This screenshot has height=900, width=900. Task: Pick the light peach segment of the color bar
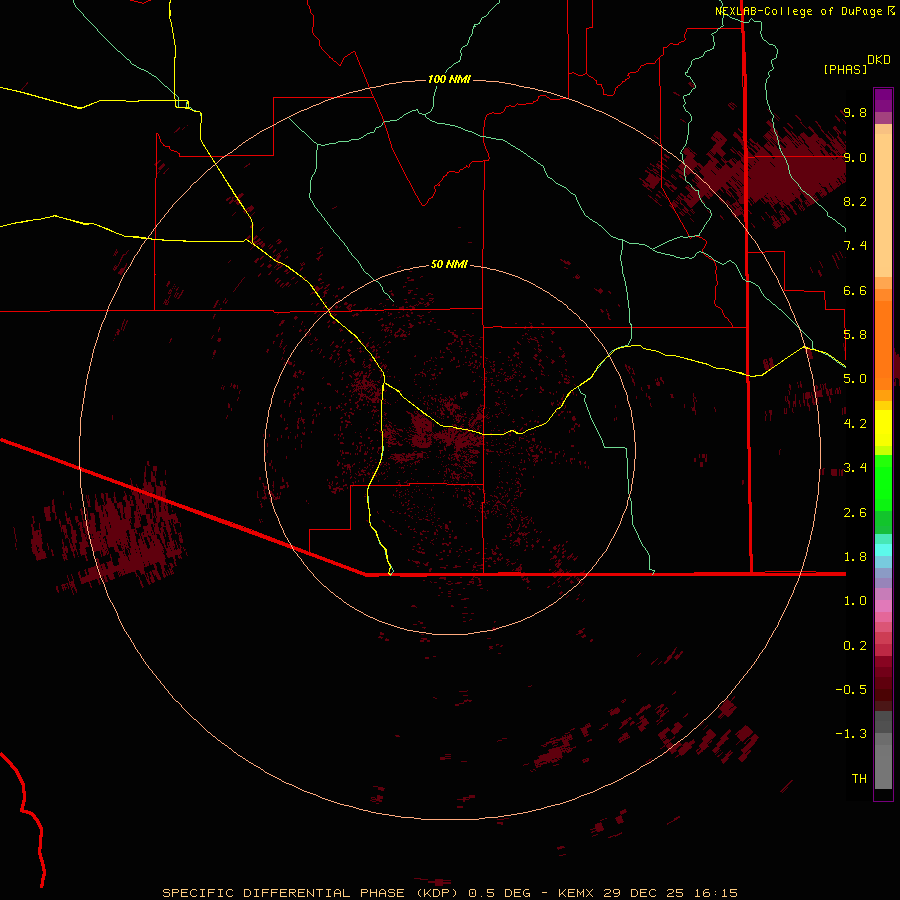pos(883,205)
